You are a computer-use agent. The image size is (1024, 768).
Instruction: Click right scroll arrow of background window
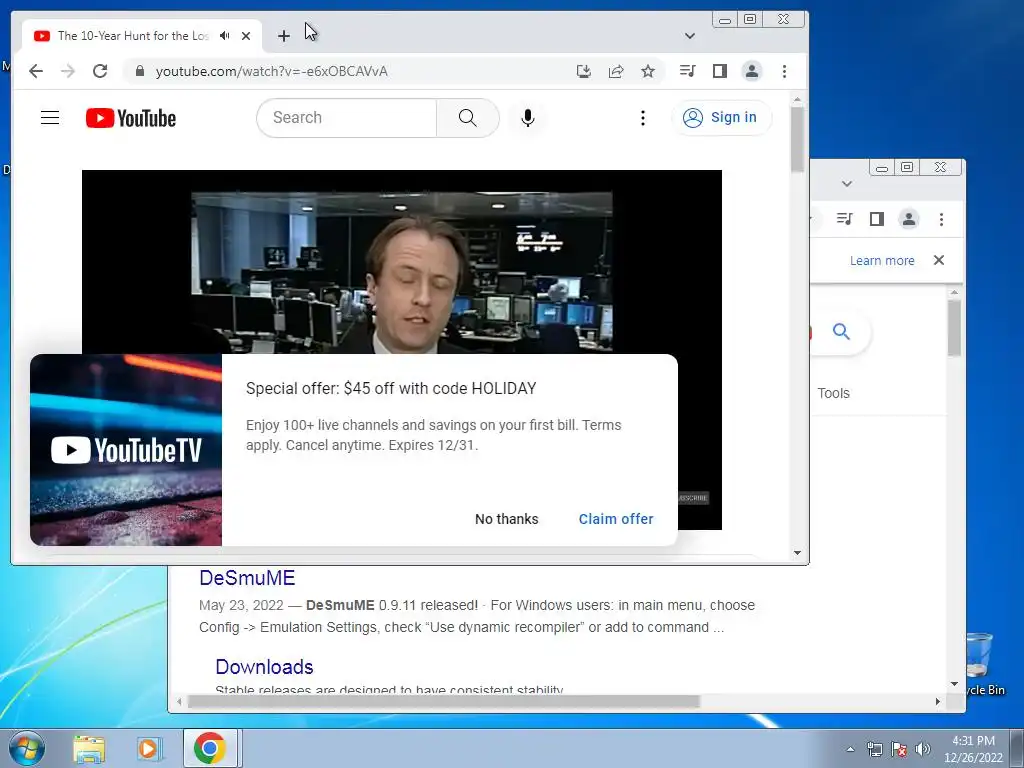click(938, 702)
